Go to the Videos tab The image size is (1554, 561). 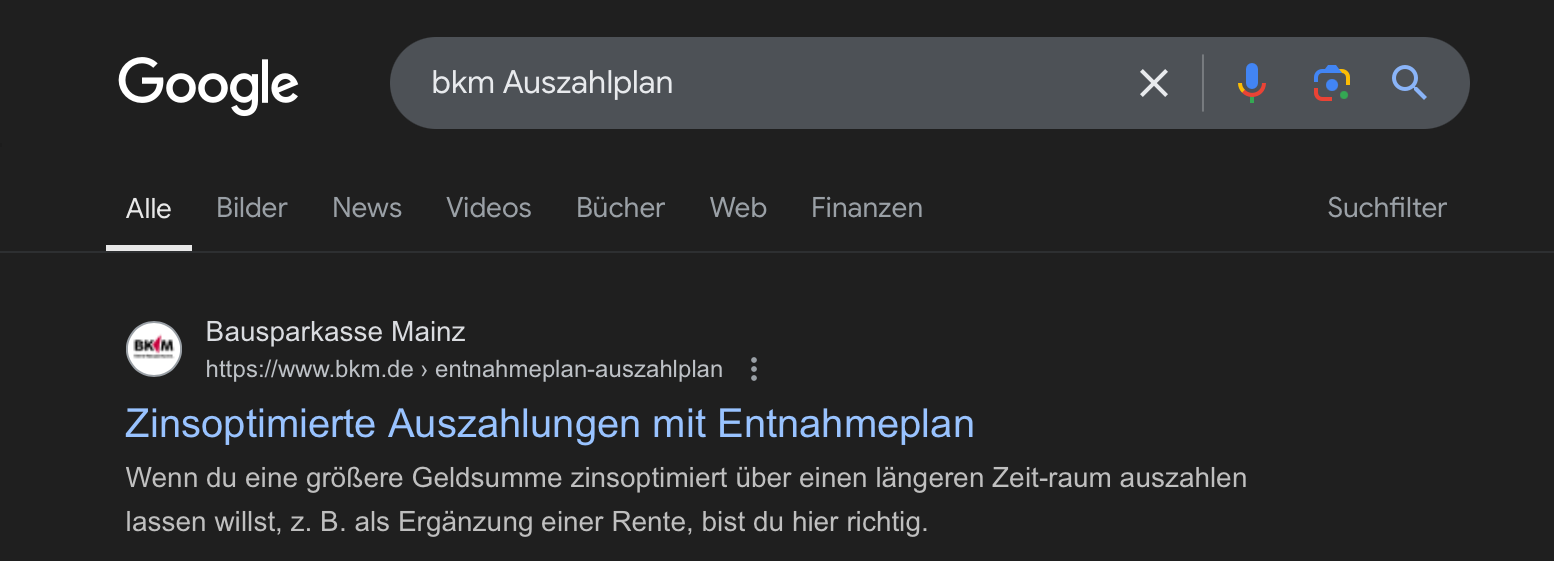click(489, 208)
